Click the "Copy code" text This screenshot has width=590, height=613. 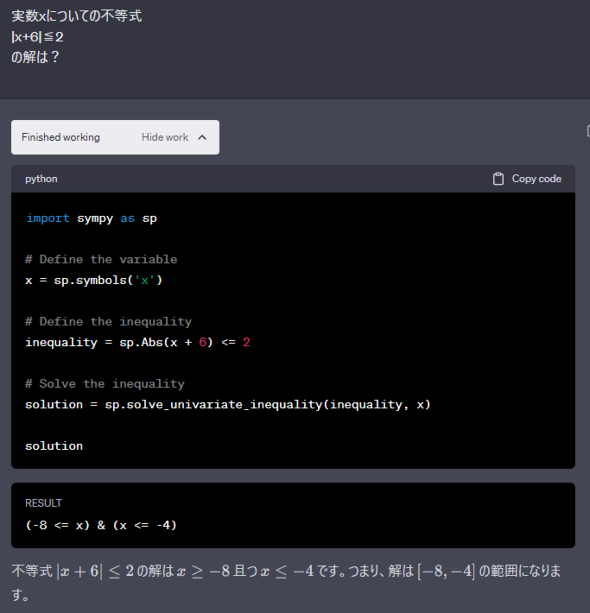click(x=536, y=179)
